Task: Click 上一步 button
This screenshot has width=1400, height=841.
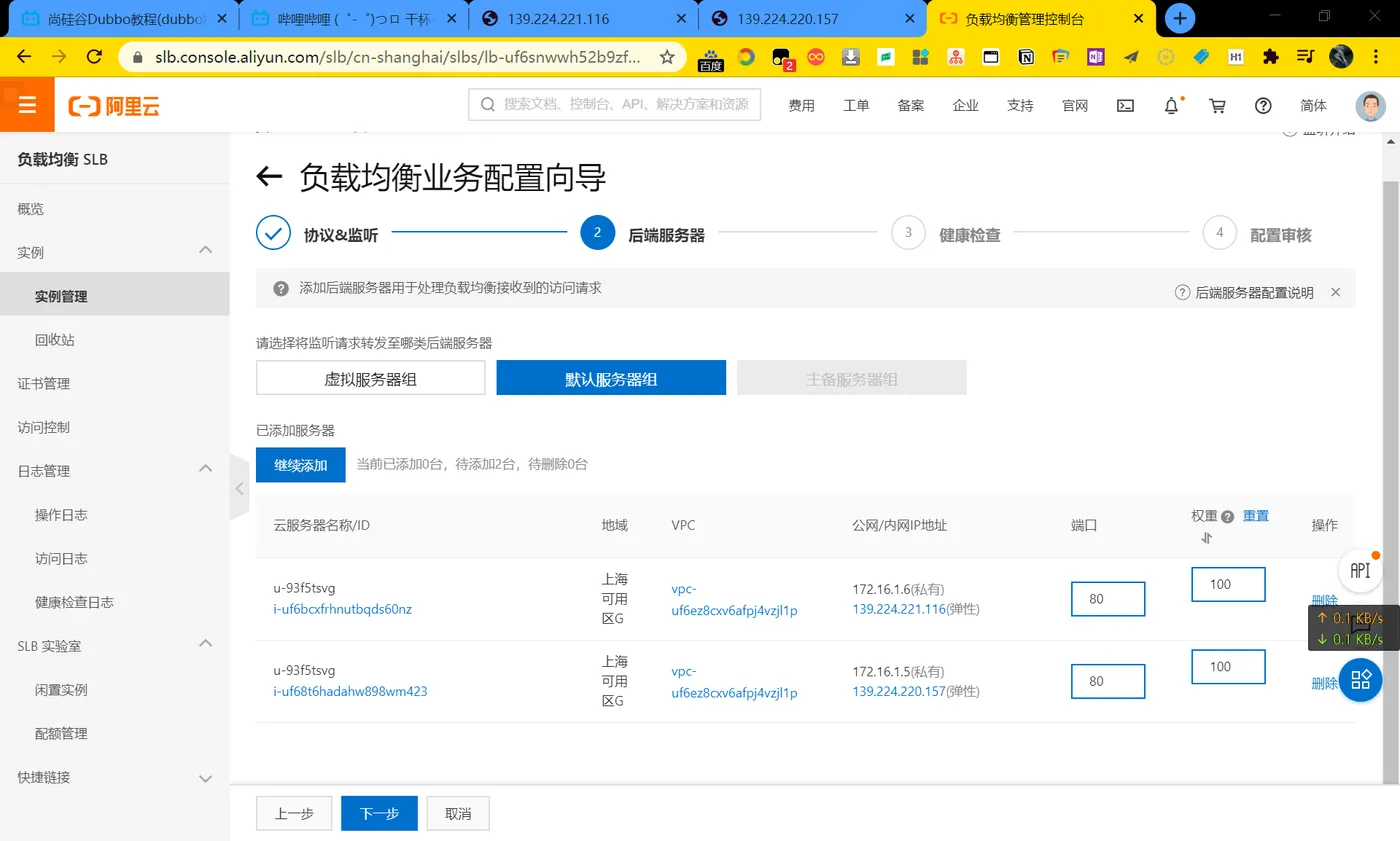Action: click(294, 814)
